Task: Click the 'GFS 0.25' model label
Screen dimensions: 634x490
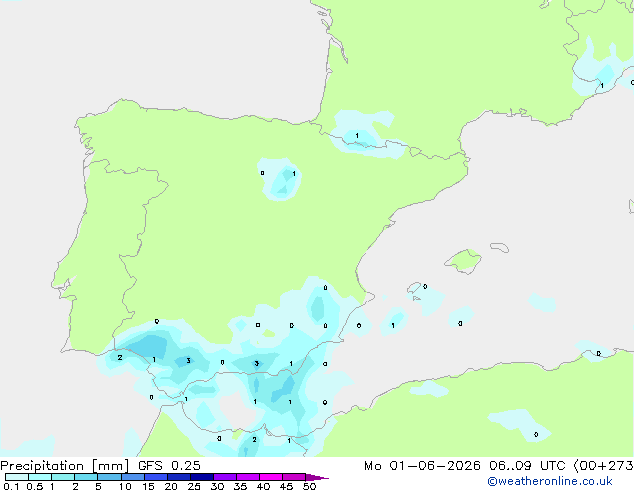Action: [169, 466]
